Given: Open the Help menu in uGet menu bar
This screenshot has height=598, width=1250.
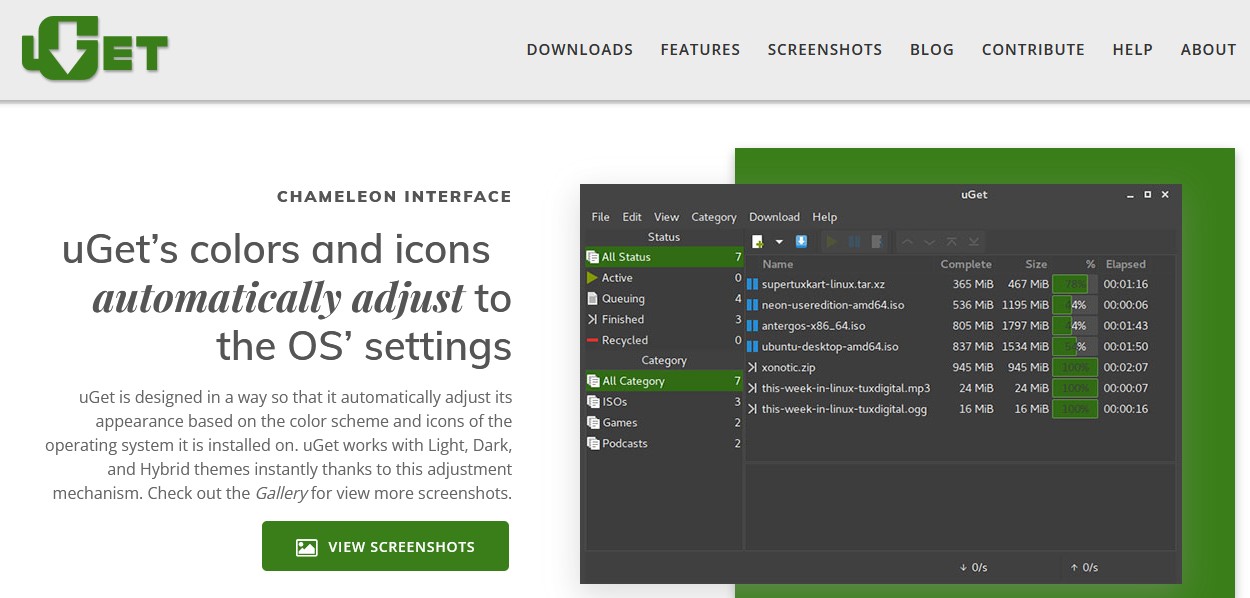Looking at the screenshot, I should (x=825, y=217).
